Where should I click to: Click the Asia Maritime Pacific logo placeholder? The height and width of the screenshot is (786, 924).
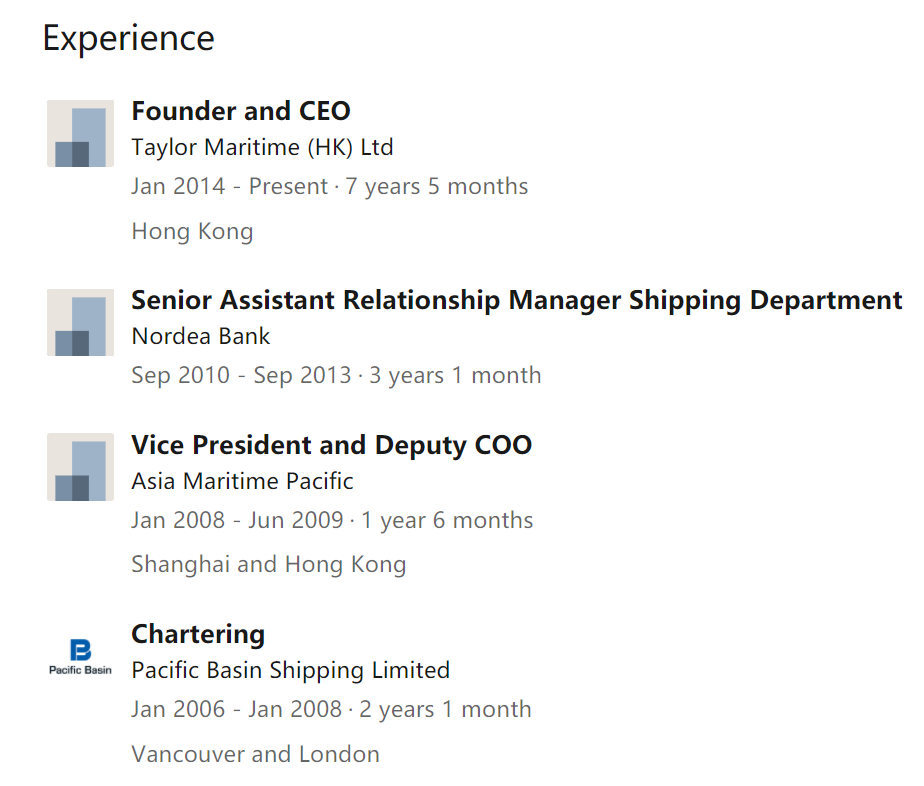point(80,467)
